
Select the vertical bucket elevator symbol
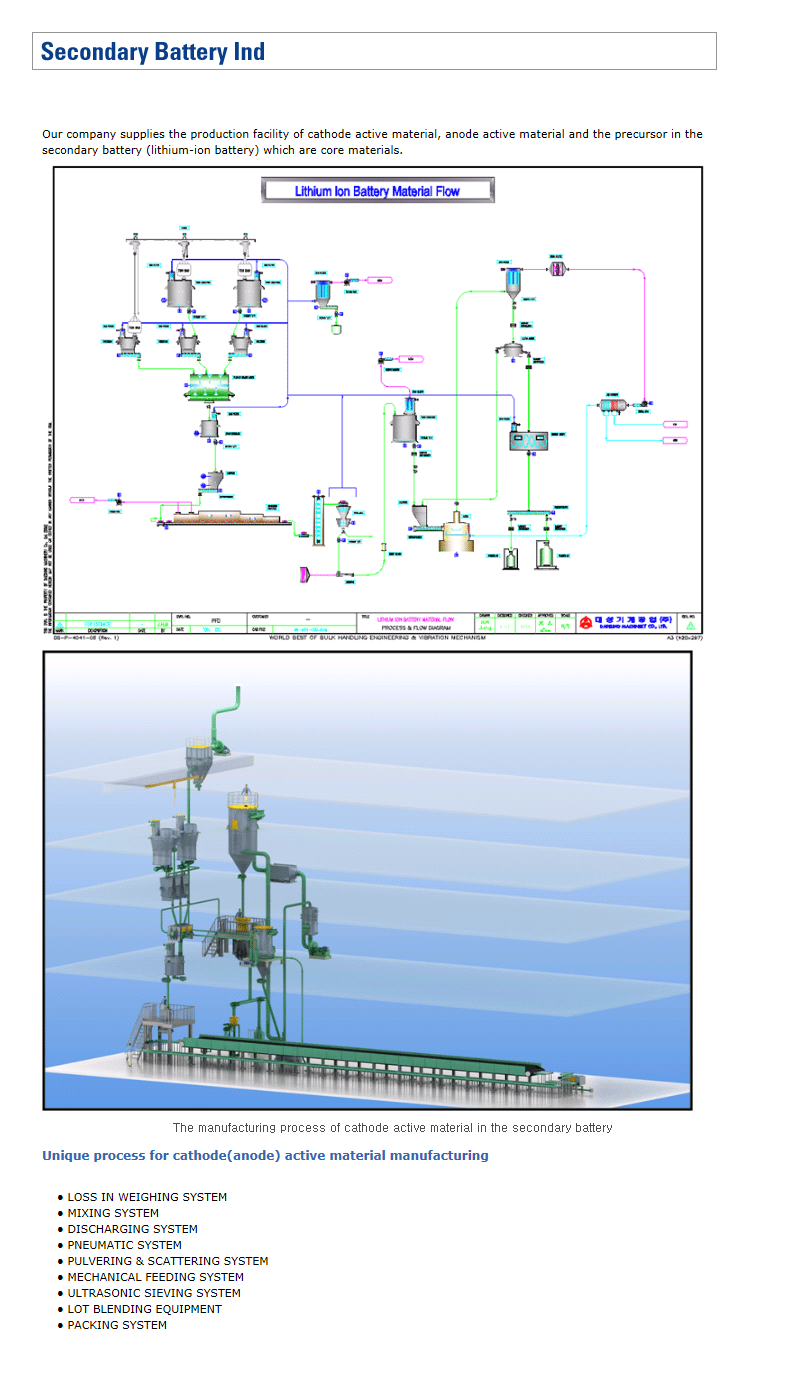319,522
